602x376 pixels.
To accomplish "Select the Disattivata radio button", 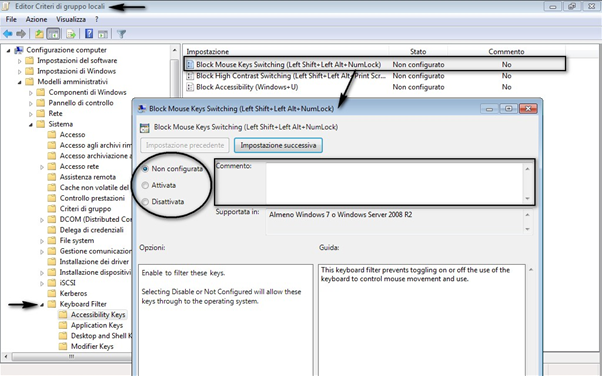I will pyautogui.click(x=145, y=202).
